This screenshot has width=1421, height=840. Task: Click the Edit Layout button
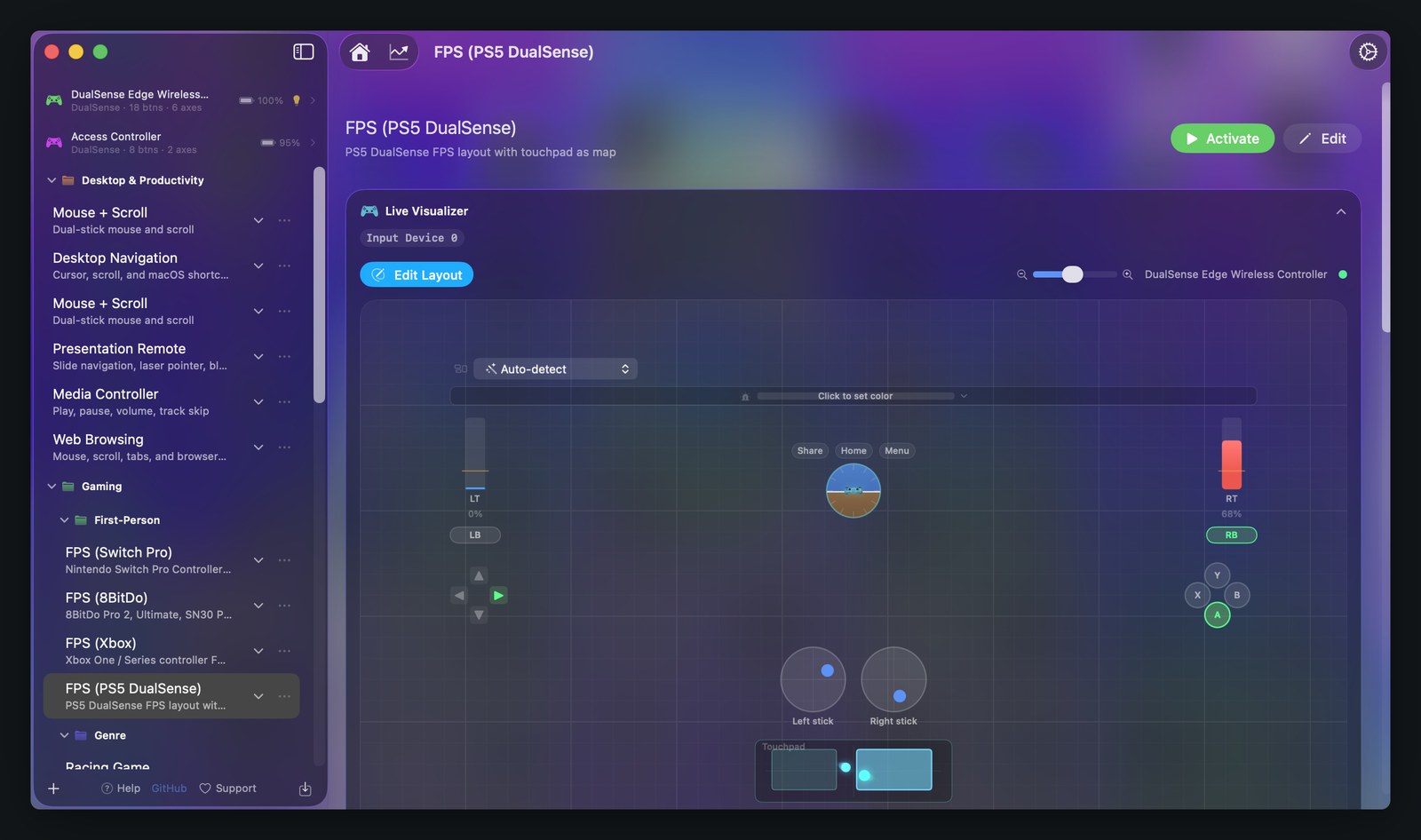[x=417, y=274]
